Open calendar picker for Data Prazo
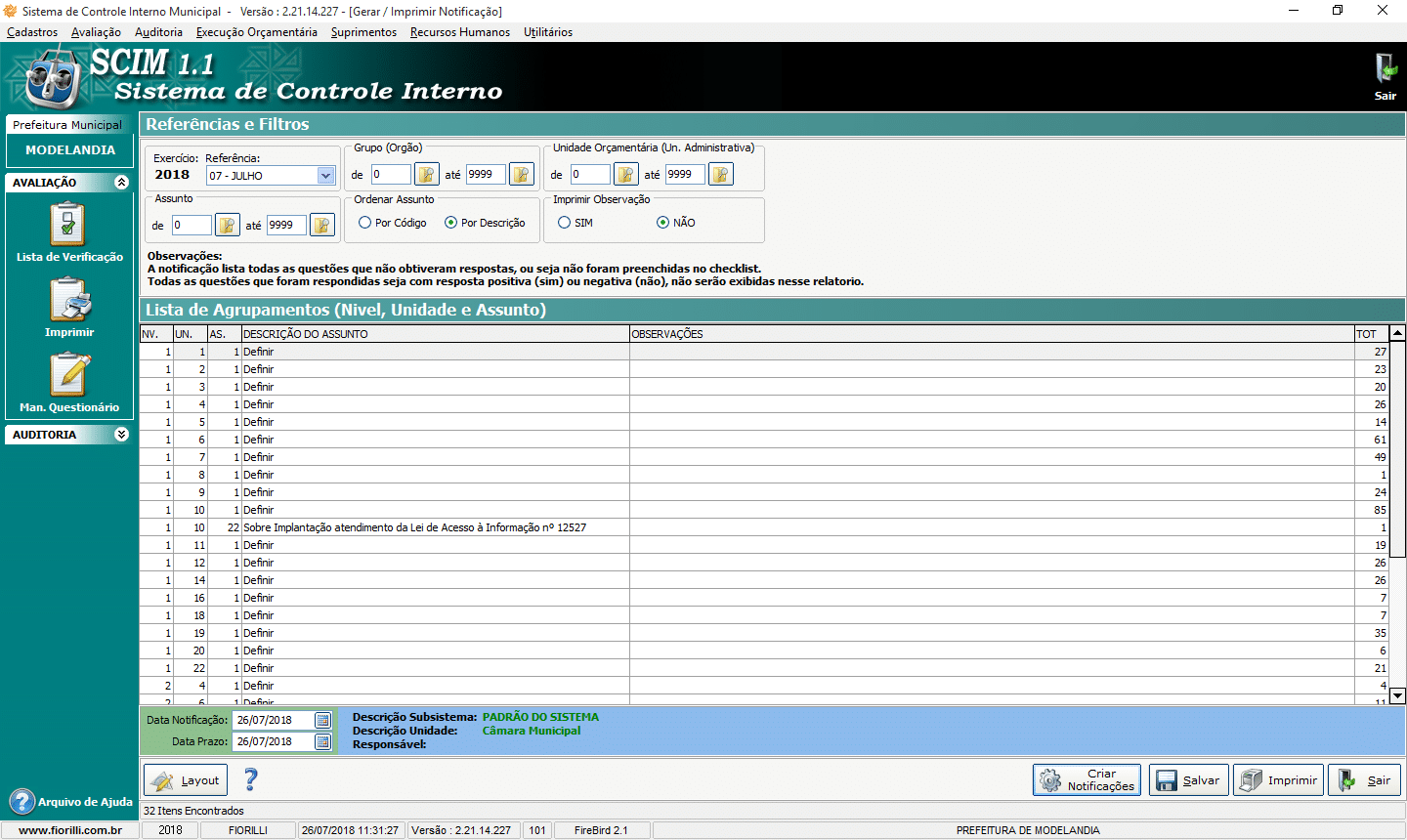 (322, 741)
